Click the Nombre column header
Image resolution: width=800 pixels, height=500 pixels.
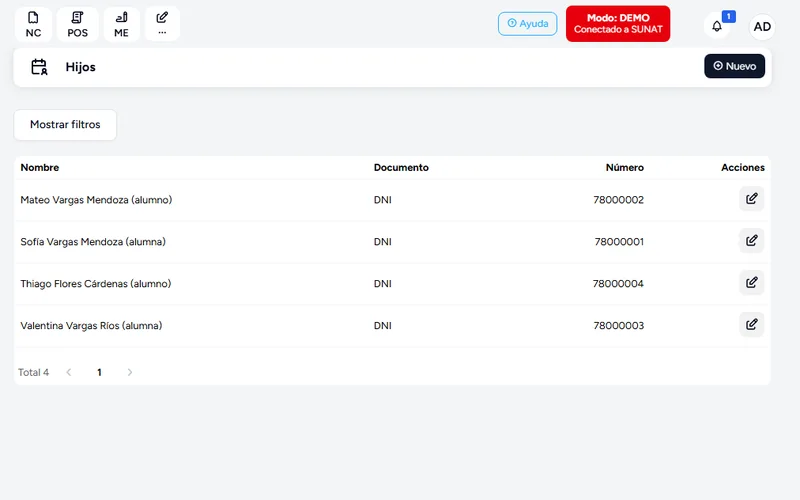coord(40,167)
